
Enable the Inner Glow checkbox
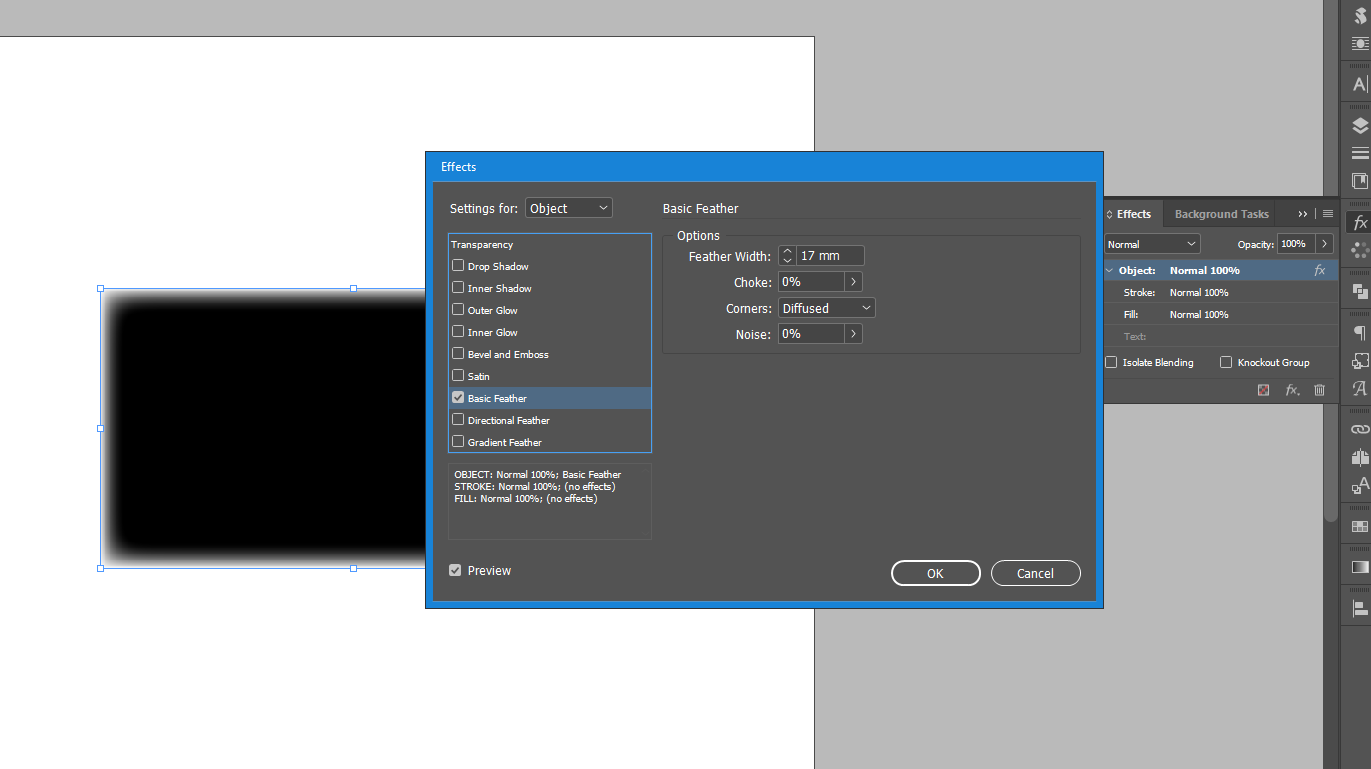458,332
